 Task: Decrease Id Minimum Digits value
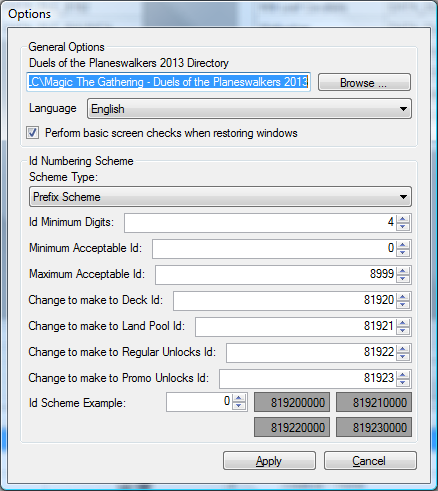[x=403, y=227]
